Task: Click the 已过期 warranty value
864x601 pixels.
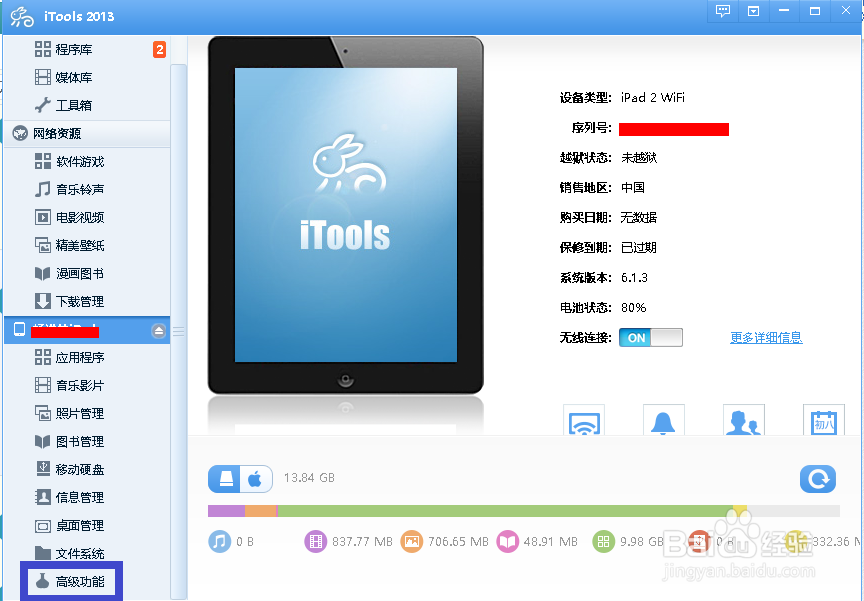Action: coord(639,247)
